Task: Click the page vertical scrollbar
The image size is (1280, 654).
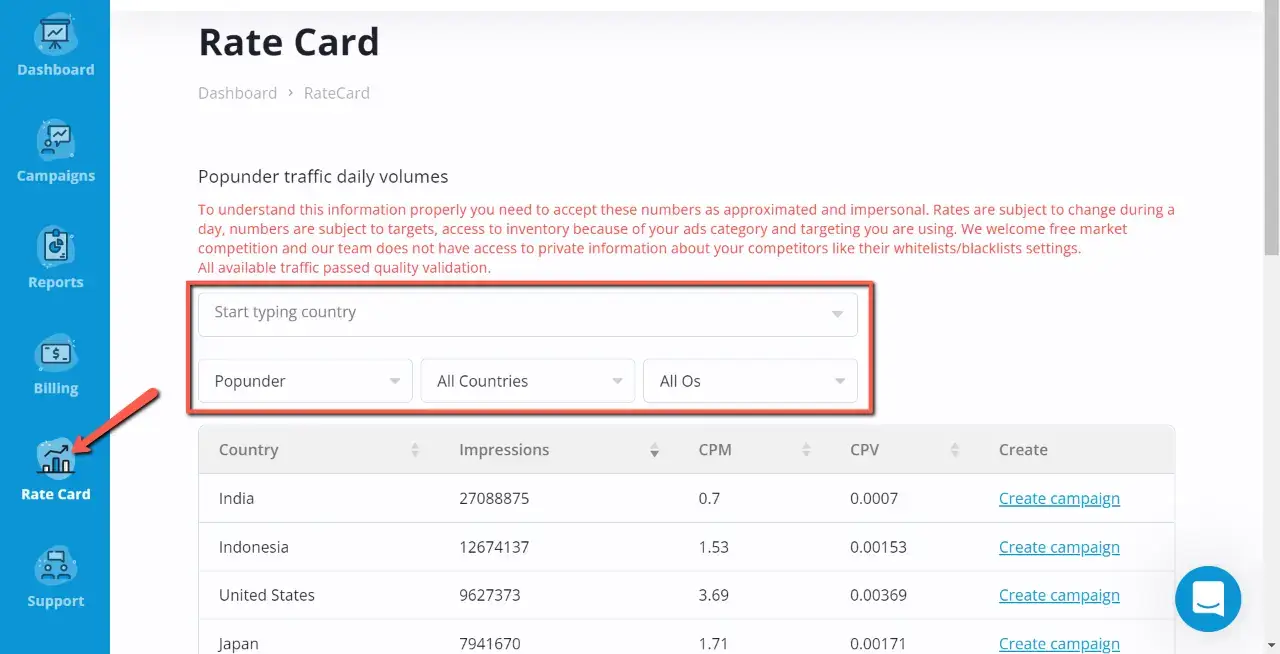Action: (x=1271, y=130)
